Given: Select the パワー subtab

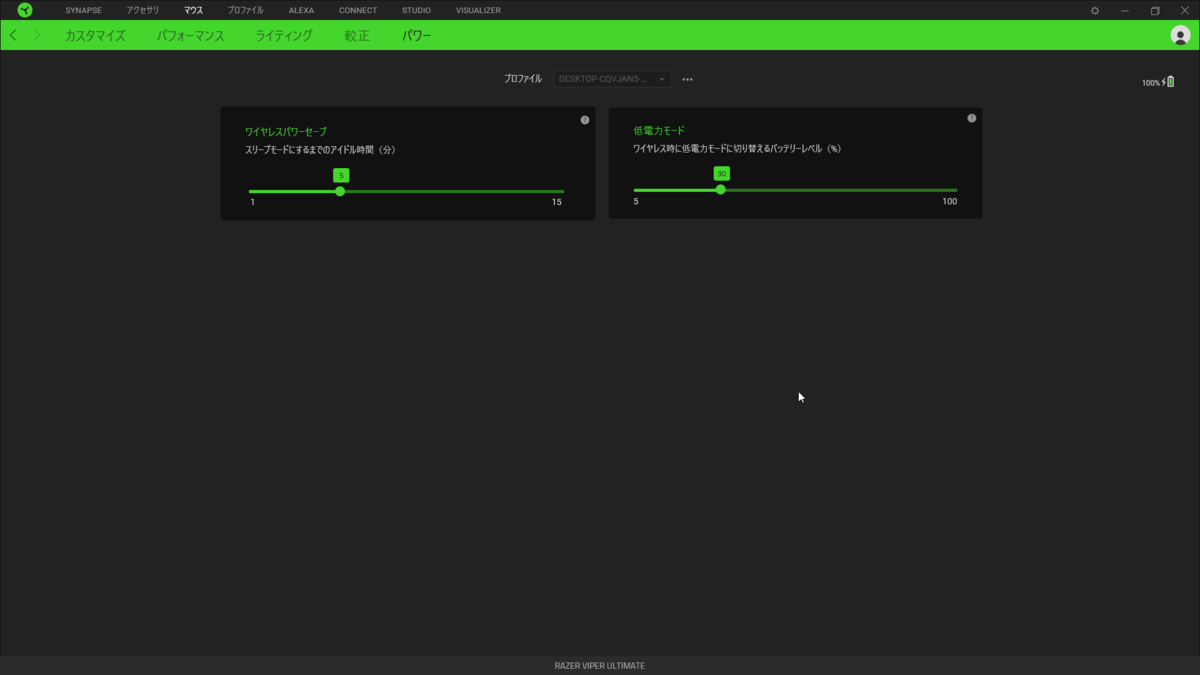Looking at the screenshot, I should [x=417, y=35].
